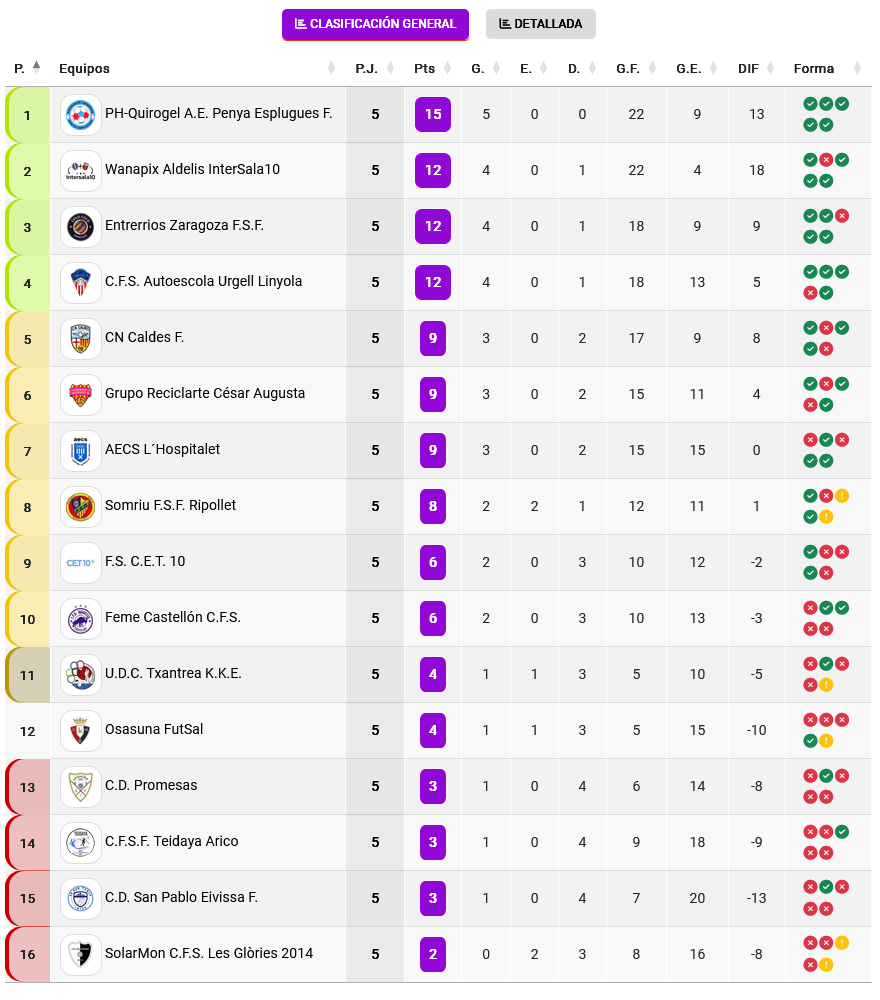Click CN Caldes team shield icon
The image size is (880, 1000).
pos(81,339)
